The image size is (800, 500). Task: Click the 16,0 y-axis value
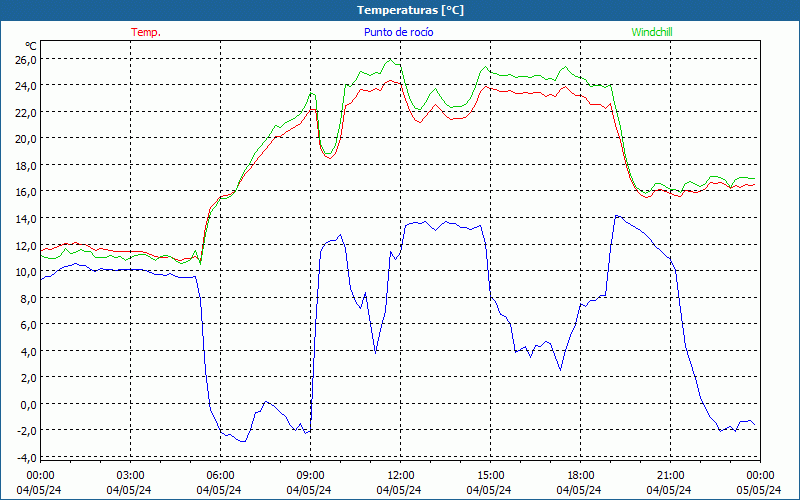27,192
